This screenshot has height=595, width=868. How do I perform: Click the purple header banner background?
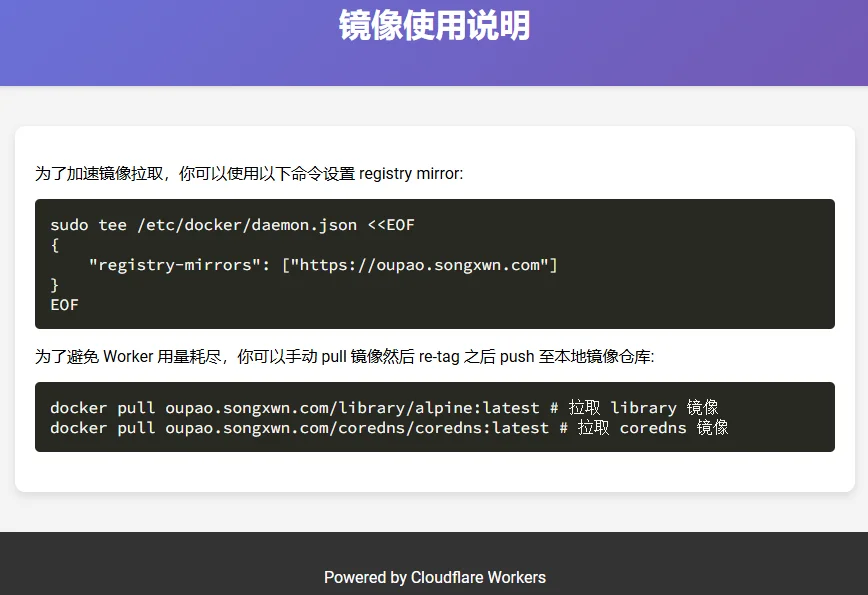click(150, 50)
